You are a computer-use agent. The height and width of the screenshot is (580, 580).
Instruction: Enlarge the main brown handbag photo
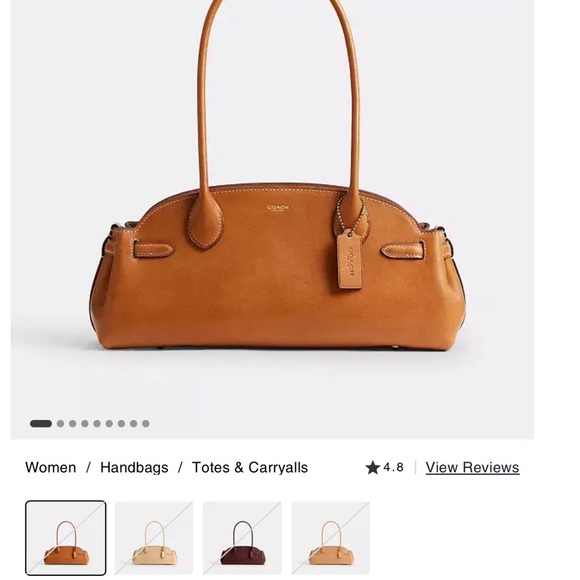pyautogui.click(x=272, y=220)
